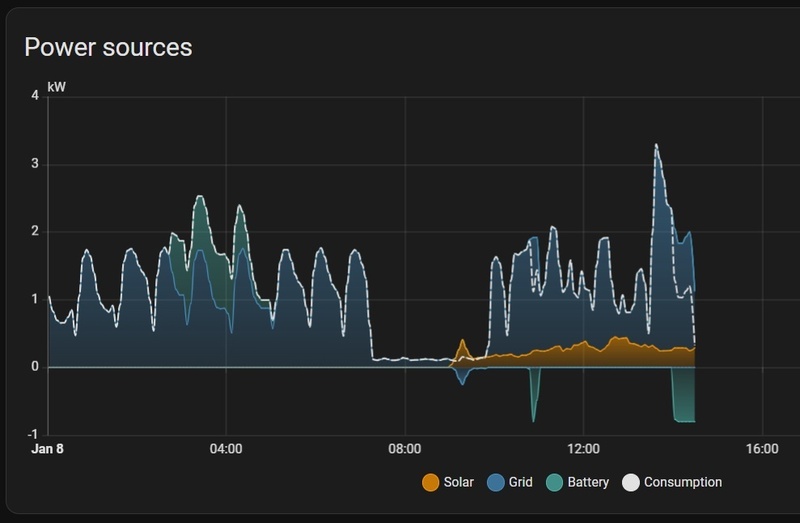Toggle the Solar series using orange legend circle
This screenshot has height=523, width=800.
[x=430, y=482]
